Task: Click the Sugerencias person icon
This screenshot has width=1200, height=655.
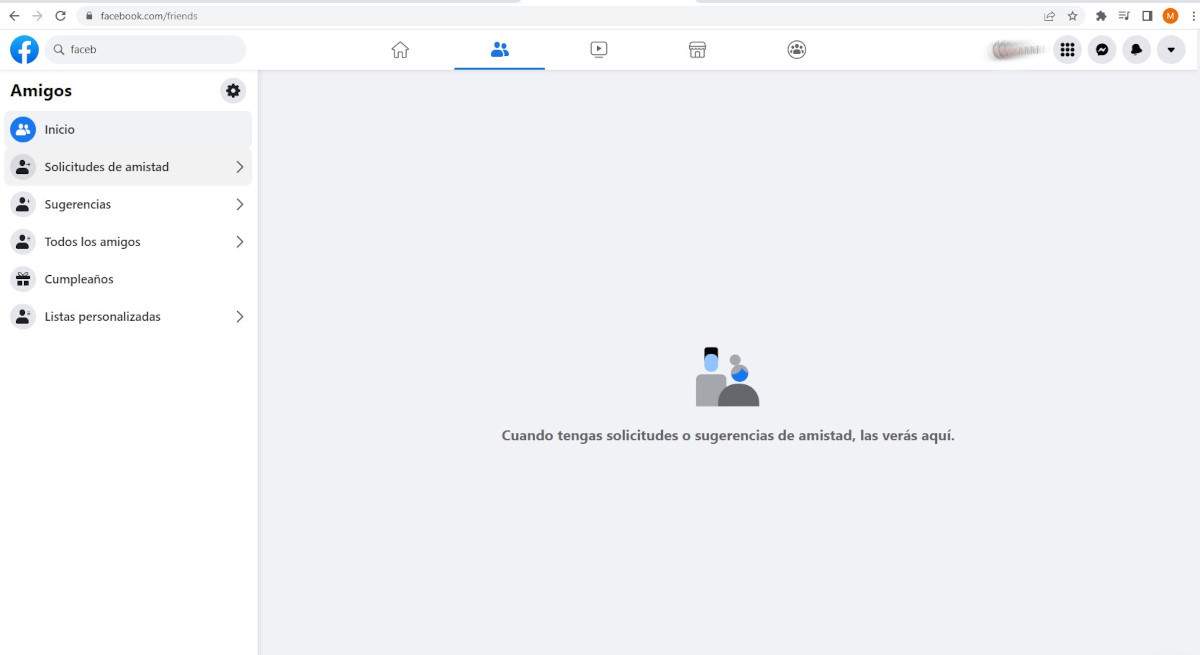Action: [23, 204]
